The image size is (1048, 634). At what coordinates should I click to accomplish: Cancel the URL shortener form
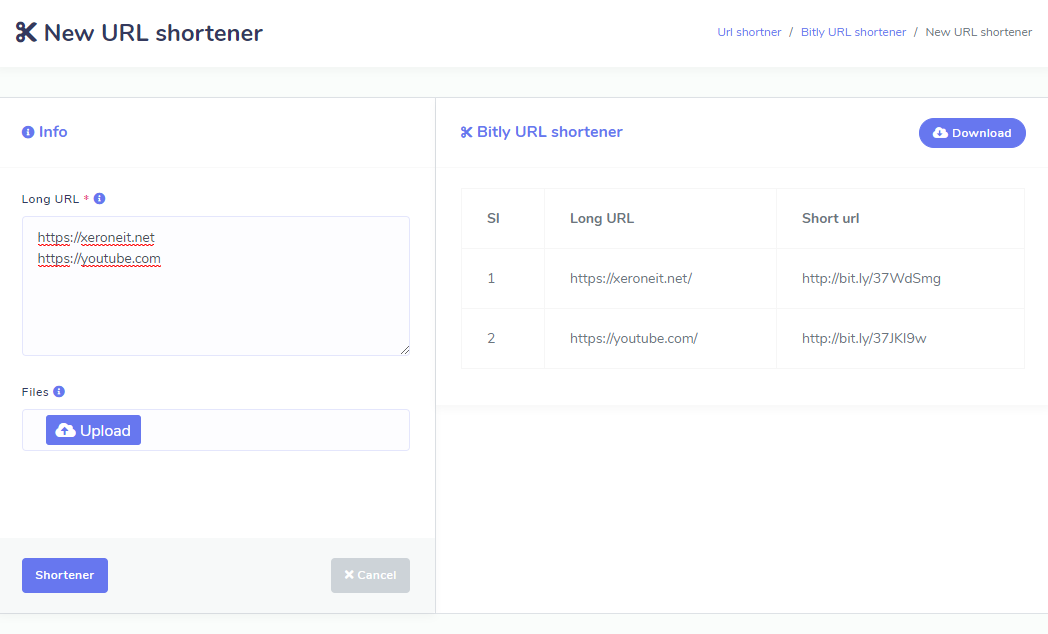(x=370, y=575)
